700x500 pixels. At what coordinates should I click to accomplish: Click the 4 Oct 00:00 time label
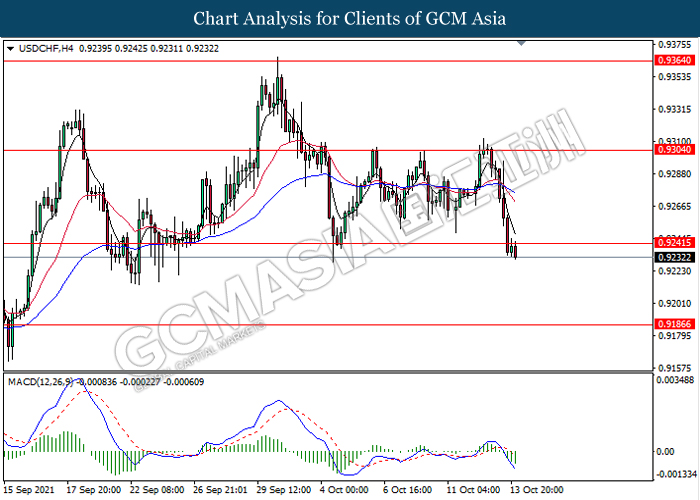344,490
